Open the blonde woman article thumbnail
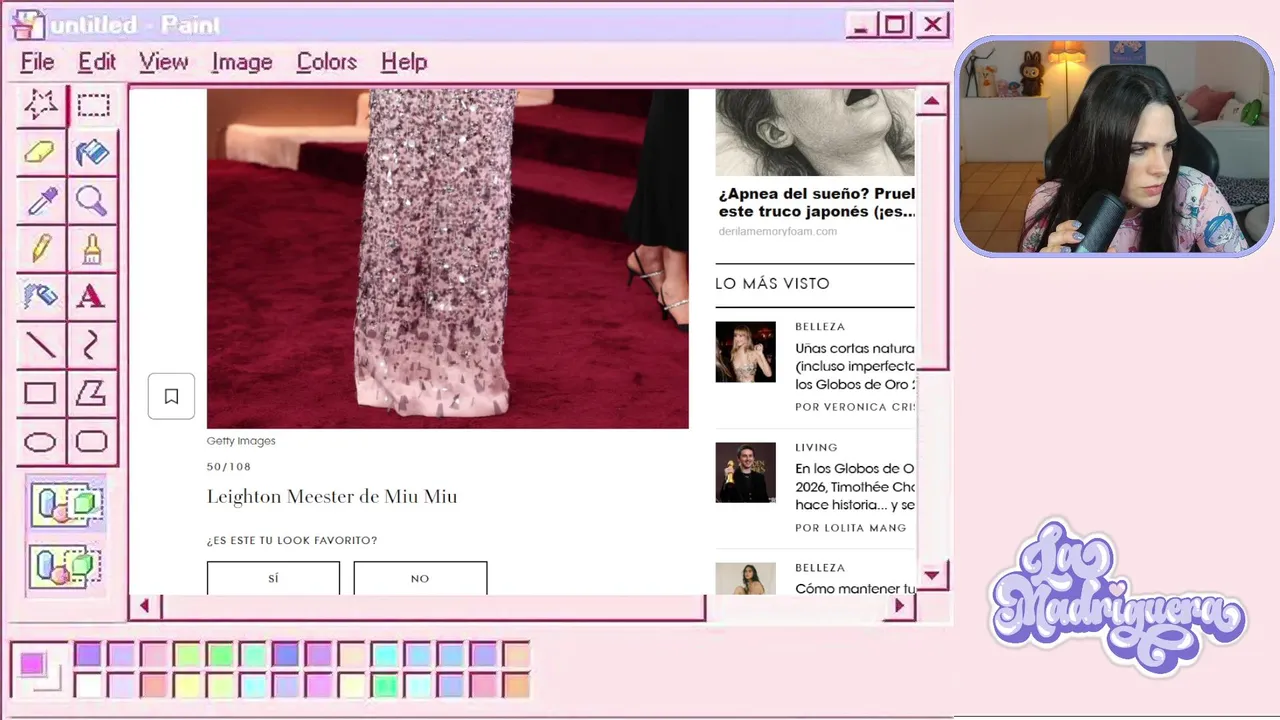This screenshot has height=720, width=1280. pos(745,352)
